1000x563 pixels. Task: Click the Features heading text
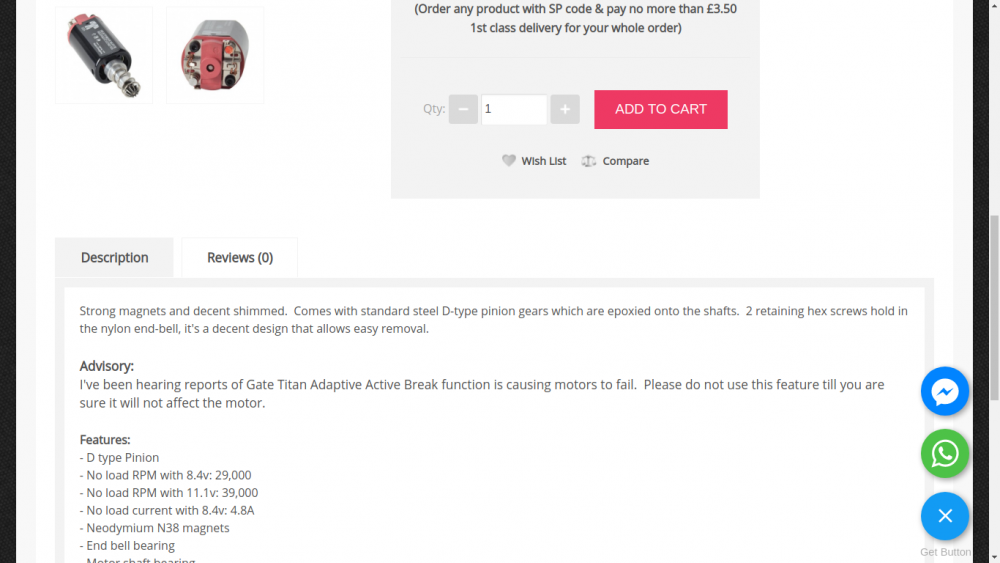click(x=105, y=440)
